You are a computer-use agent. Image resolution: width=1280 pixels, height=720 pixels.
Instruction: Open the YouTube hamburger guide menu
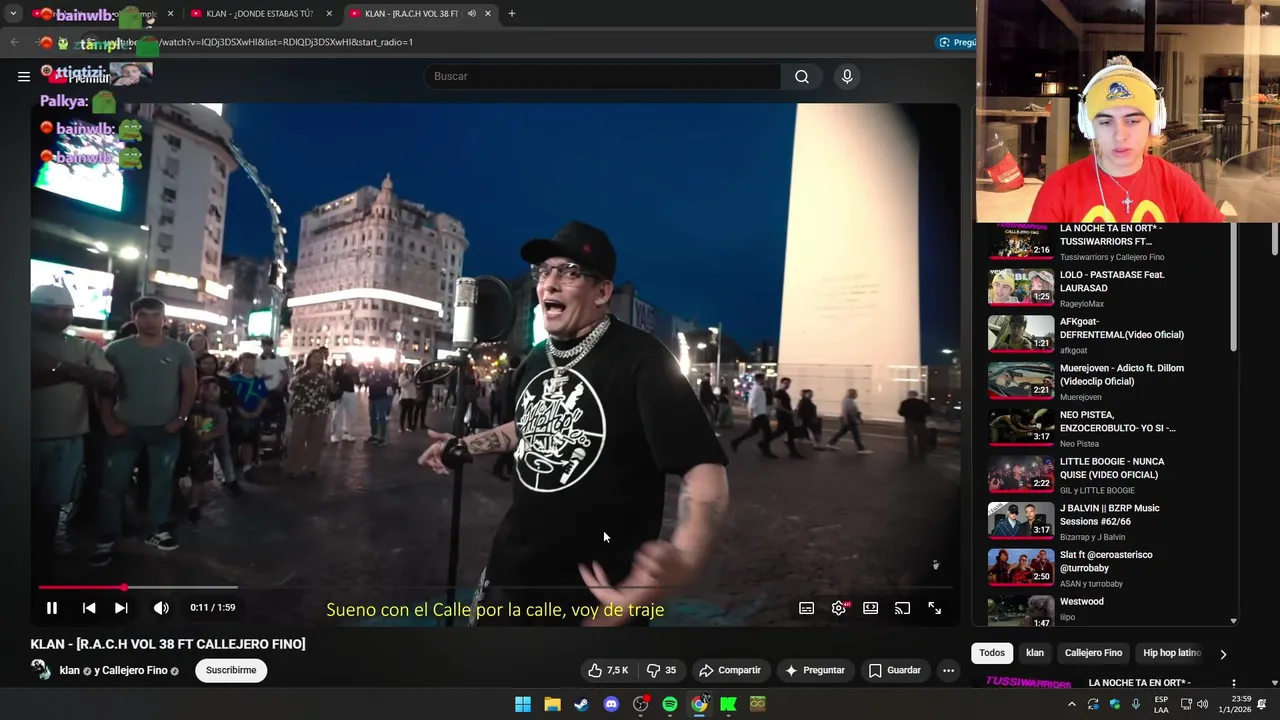click(x=24, y=77)
